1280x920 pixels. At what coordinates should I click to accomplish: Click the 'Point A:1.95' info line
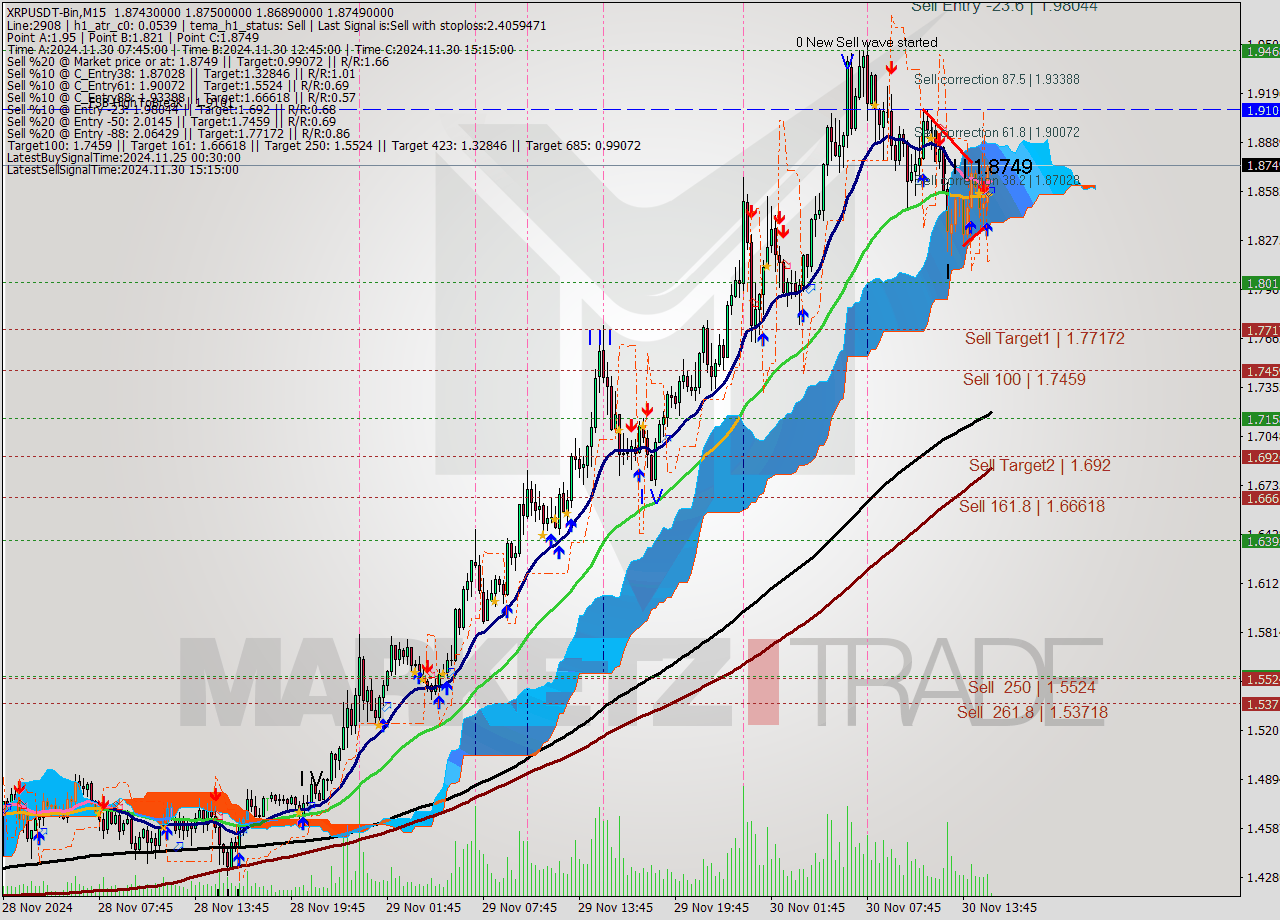coord(132,38)
